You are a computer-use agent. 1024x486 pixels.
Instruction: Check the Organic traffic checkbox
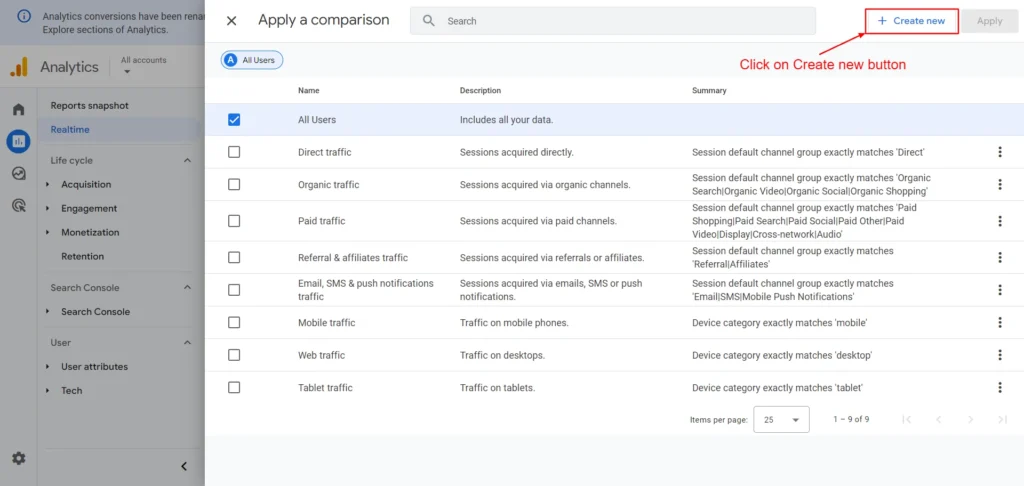coord(234,185)
